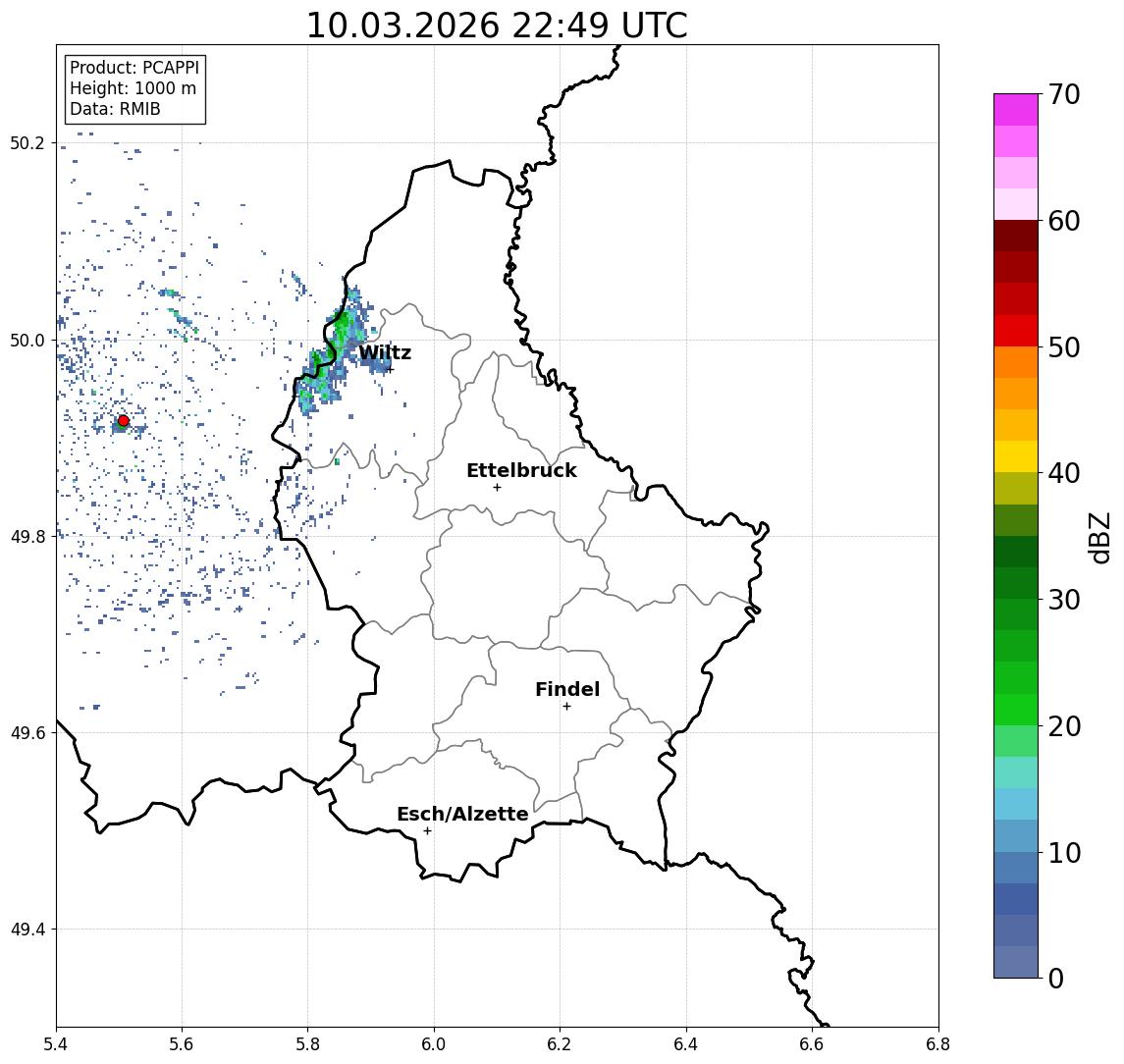Click the longitude tick label 6.6
The width and height of the screenshot is (1124, 1064).
coord(812,1044)
